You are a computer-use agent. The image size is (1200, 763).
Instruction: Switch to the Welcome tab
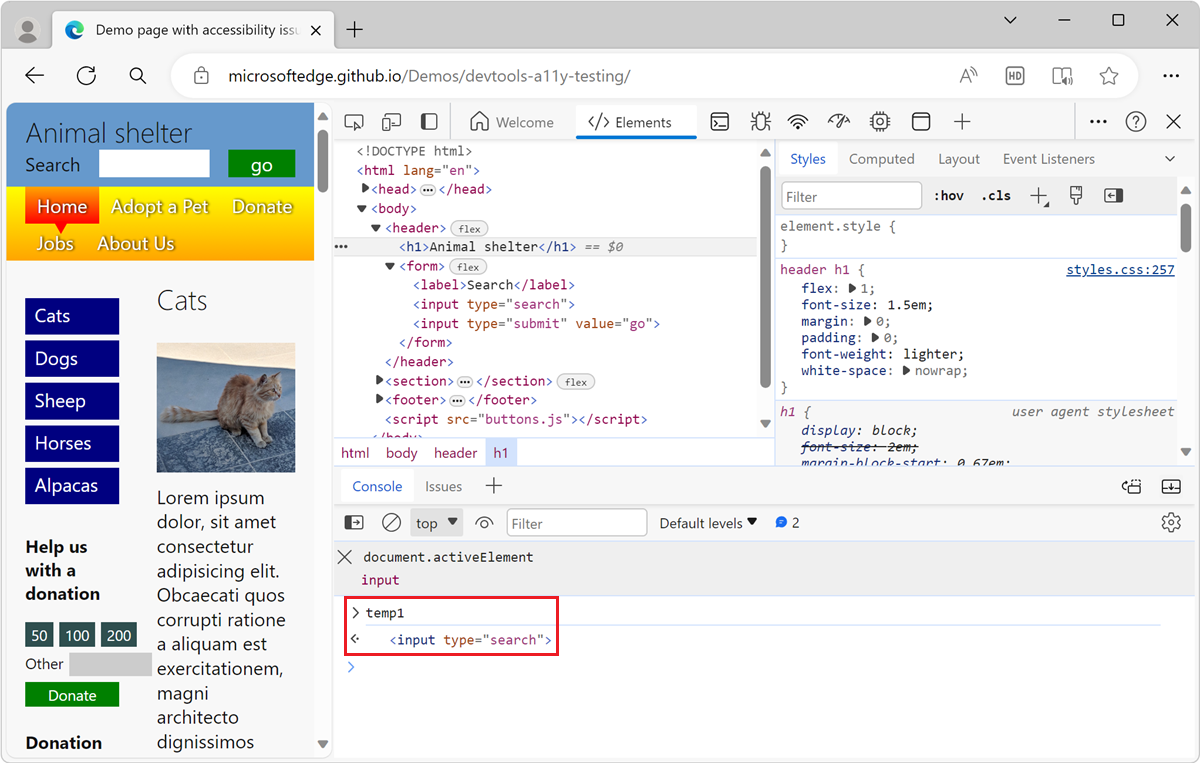coord(514,121)
